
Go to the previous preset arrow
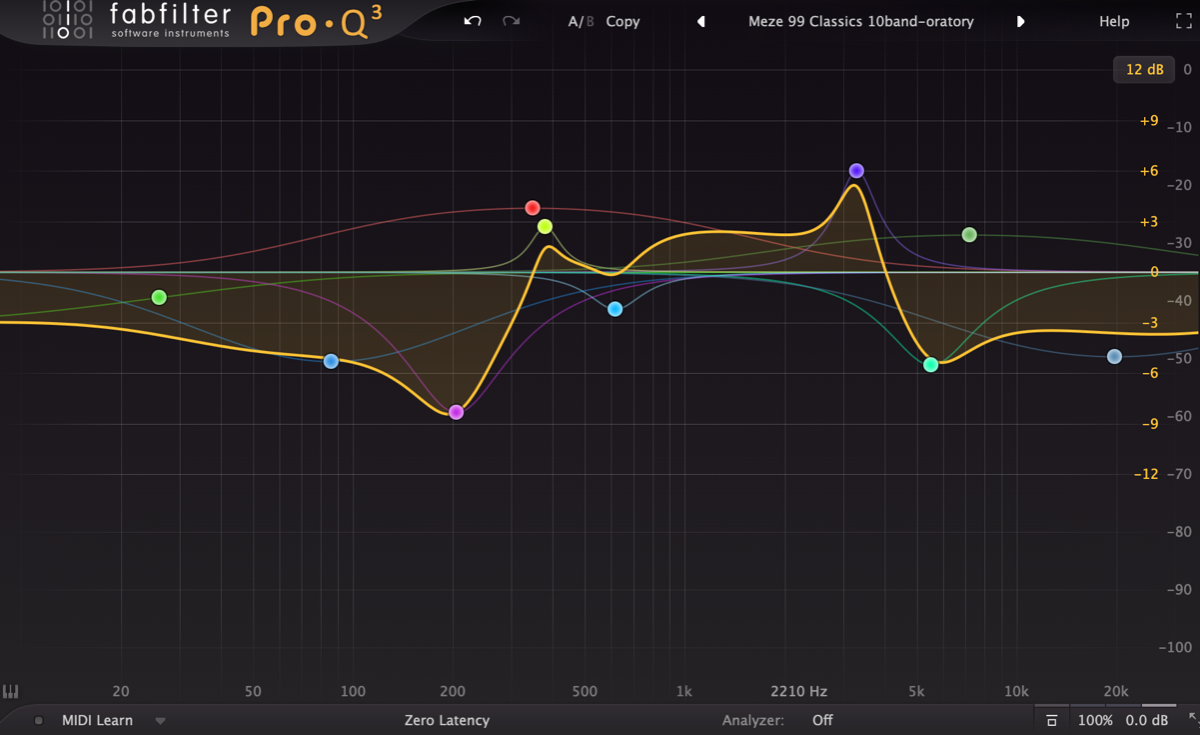click(x=701, y=21)
